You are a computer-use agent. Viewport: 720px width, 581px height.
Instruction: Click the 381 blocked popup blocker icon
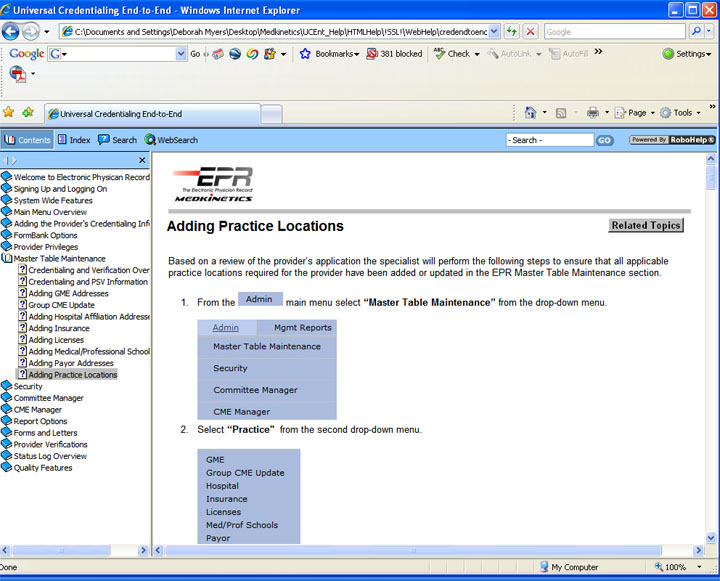coord(371,54)
